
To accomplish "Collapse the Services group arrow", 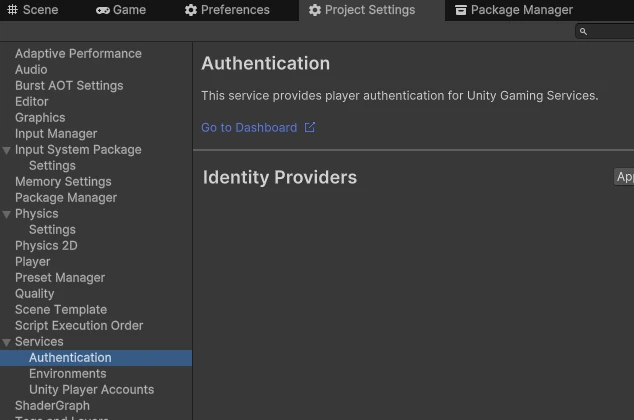I will (6, 343).
